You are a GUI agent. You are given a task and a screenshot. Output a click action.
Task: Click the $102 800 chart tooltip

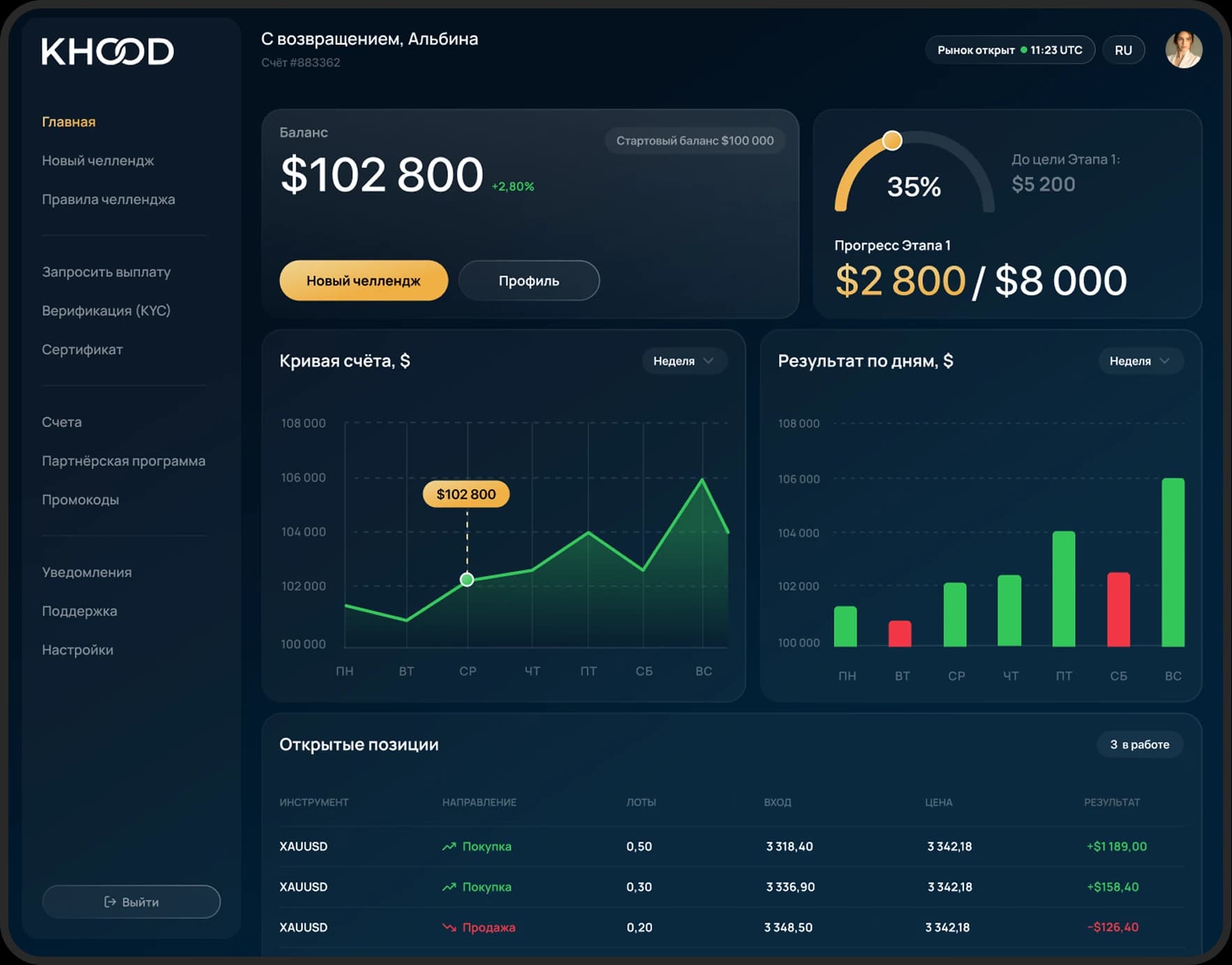466,494
